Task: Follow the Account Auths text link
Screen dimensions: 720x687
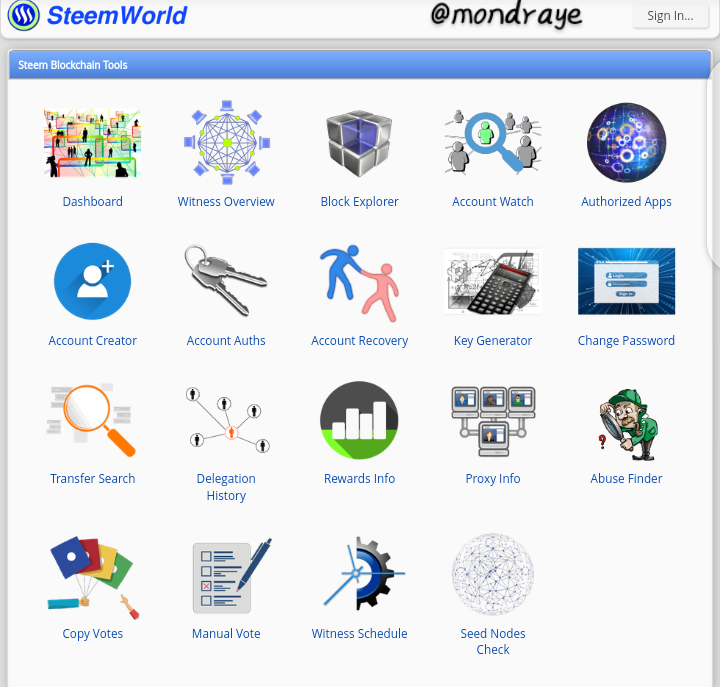Action: [x=226, y=341]
